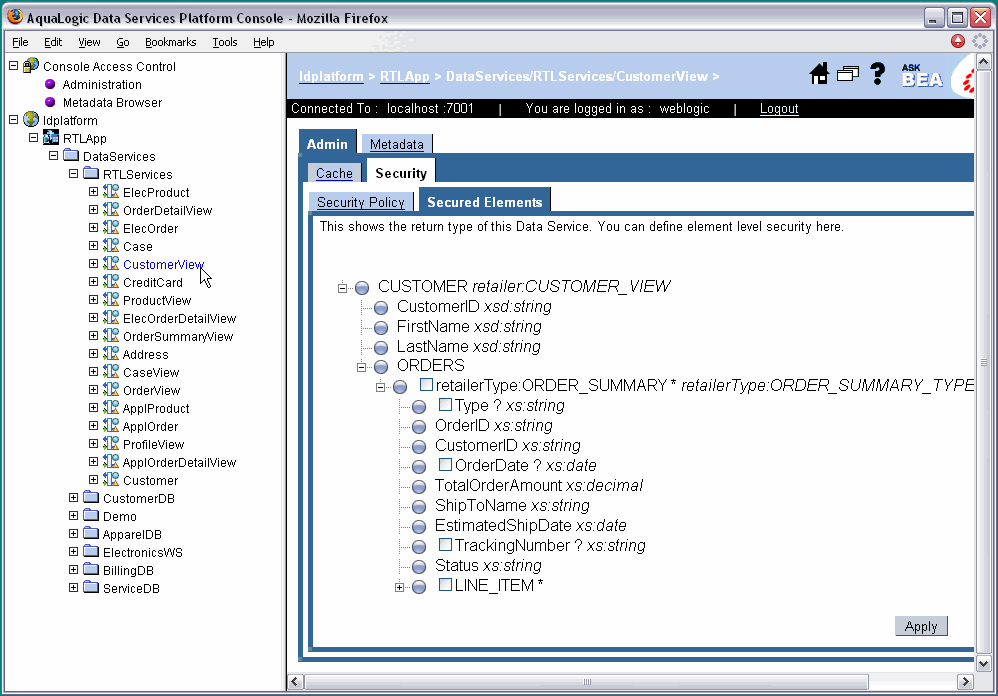Screen dimensions: 998x696
Task: Select OrderSummaryView in the tree
Action: (178, 336)
